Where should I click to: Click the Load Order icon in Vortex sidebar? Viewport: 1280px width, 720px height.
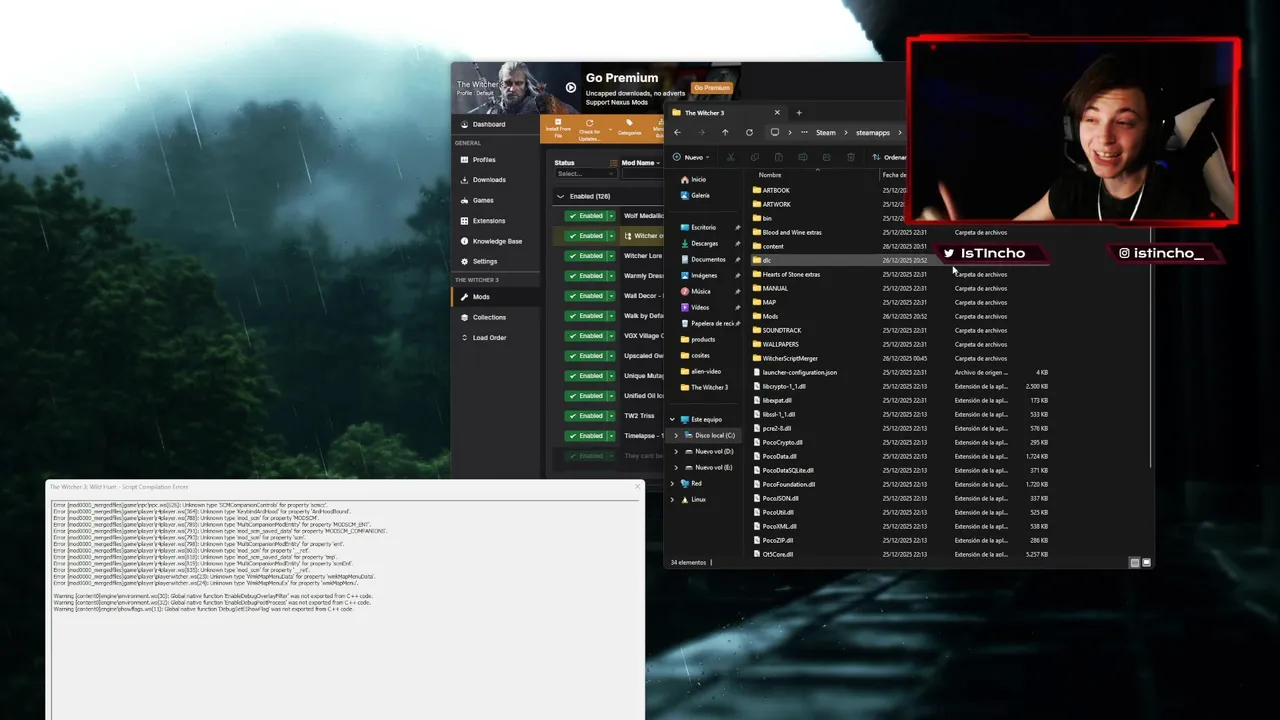[464, 338]
